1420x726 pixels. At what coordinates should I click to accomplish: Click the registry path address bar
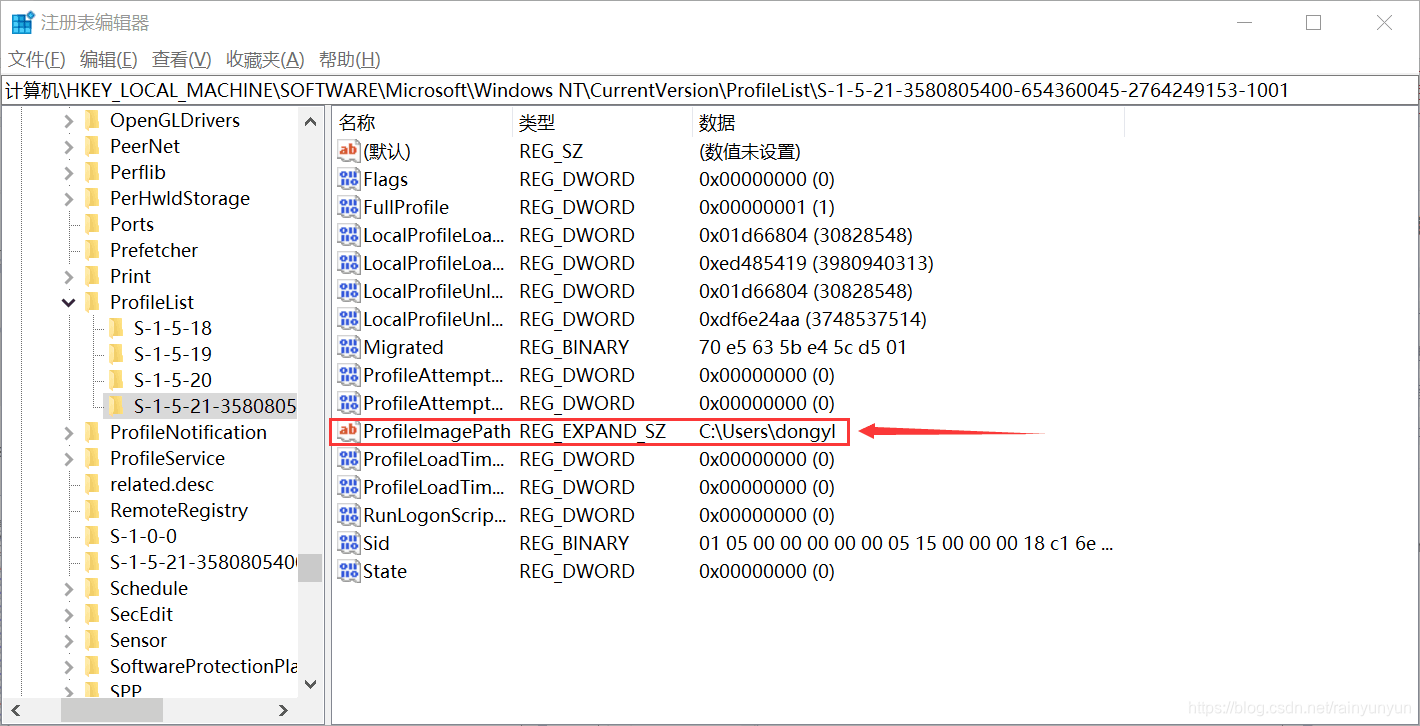tap(709, 90)
